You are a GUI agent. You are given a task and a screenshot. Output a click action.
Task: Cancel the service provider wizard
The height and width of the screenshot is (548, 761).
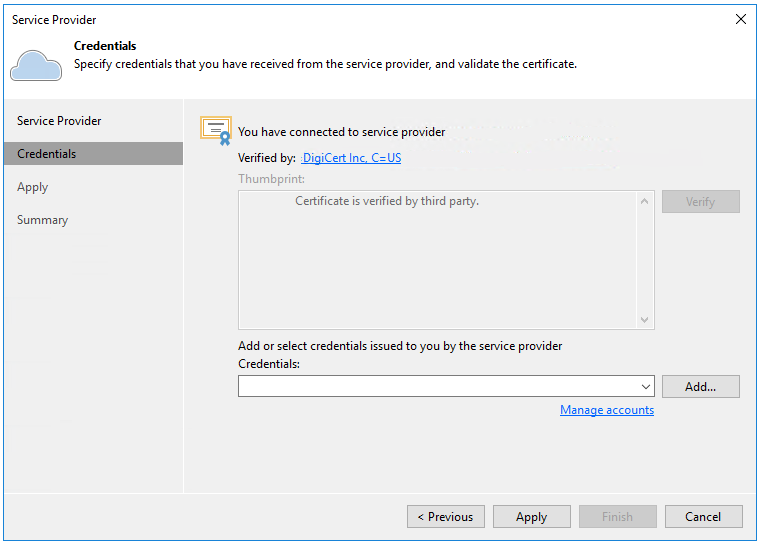703,517
